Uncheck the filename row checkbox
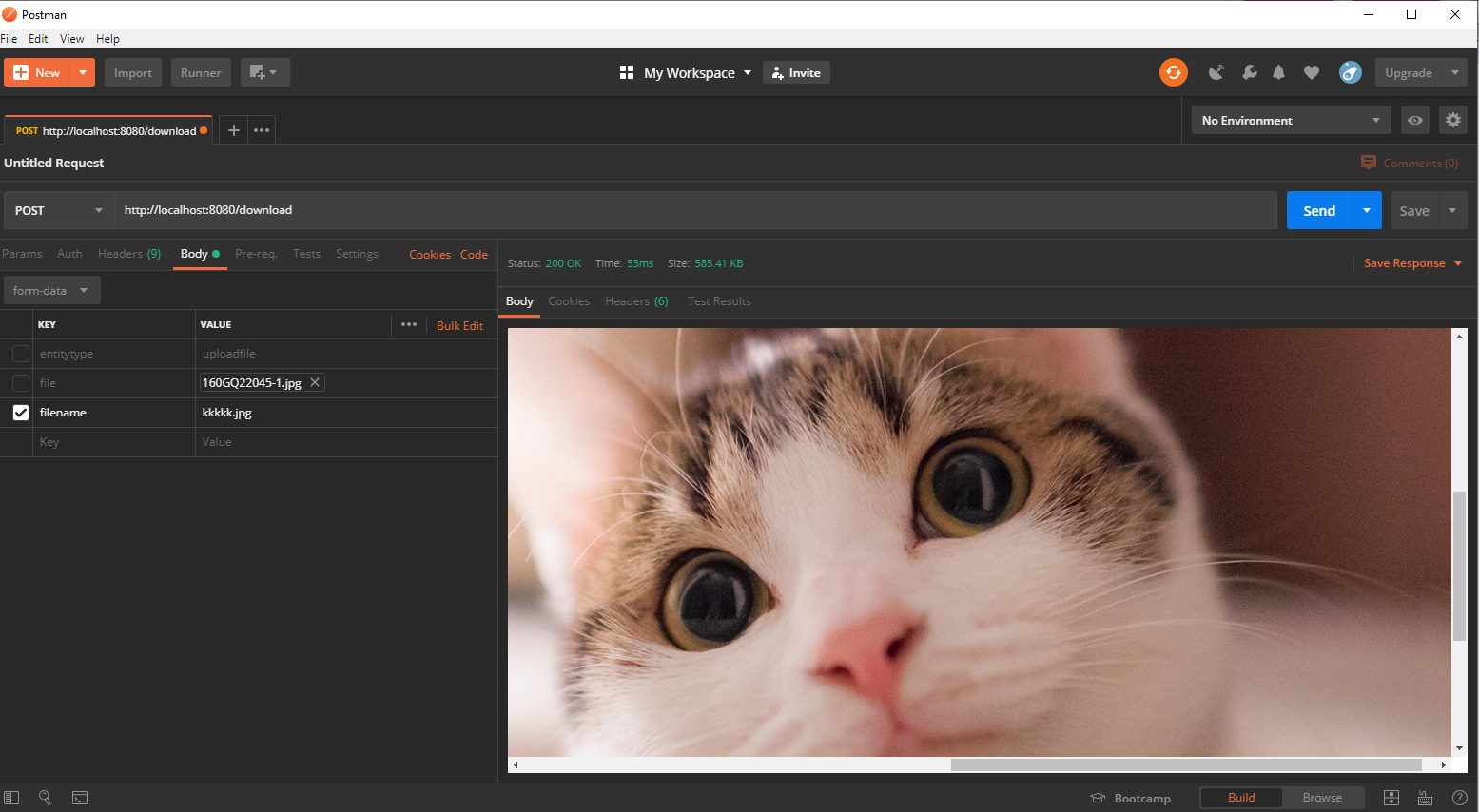This screenshot has height=812, width=1479. click(x=21, y=413)
